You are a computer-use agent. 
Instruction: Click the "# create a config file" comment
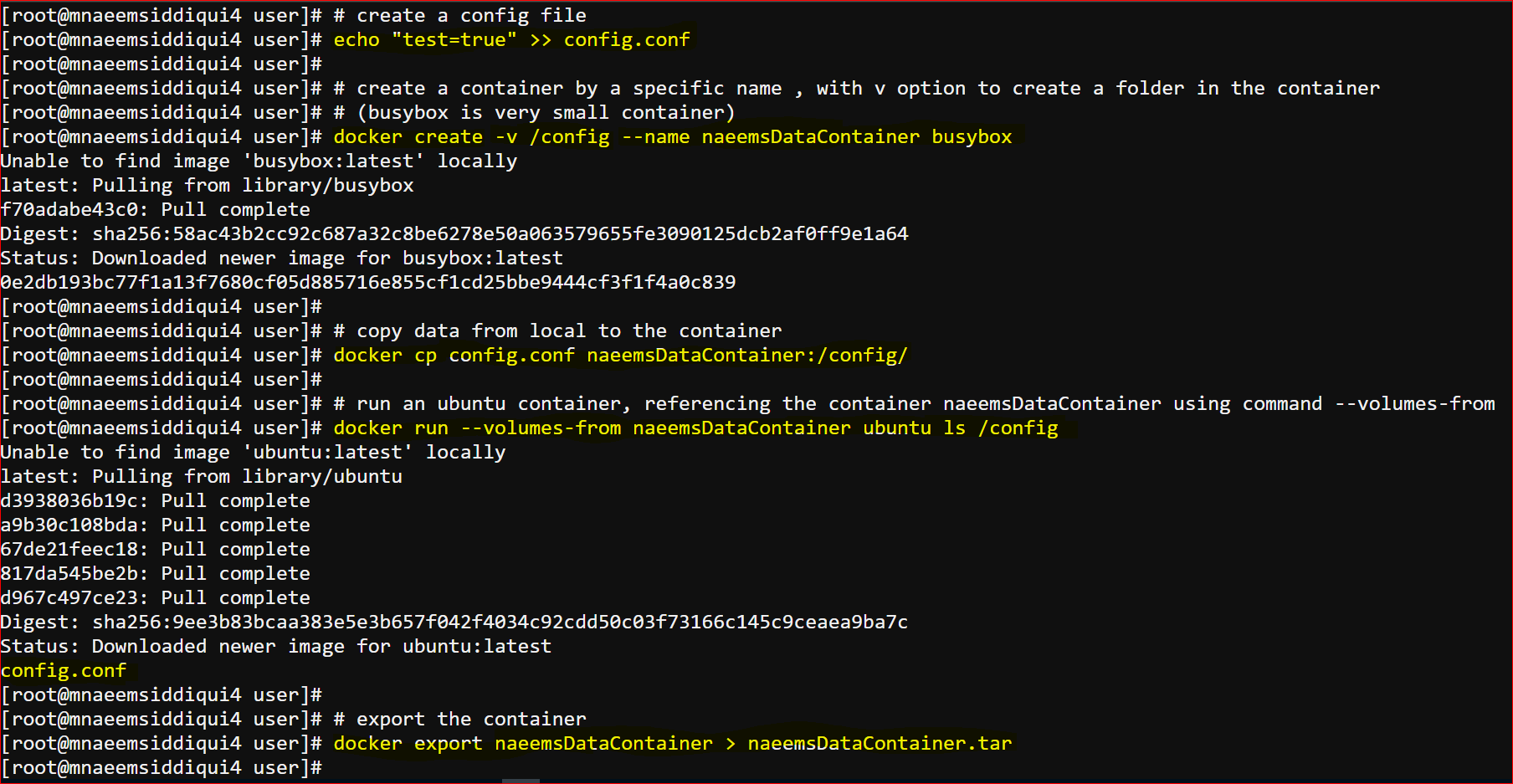point(459,16)
